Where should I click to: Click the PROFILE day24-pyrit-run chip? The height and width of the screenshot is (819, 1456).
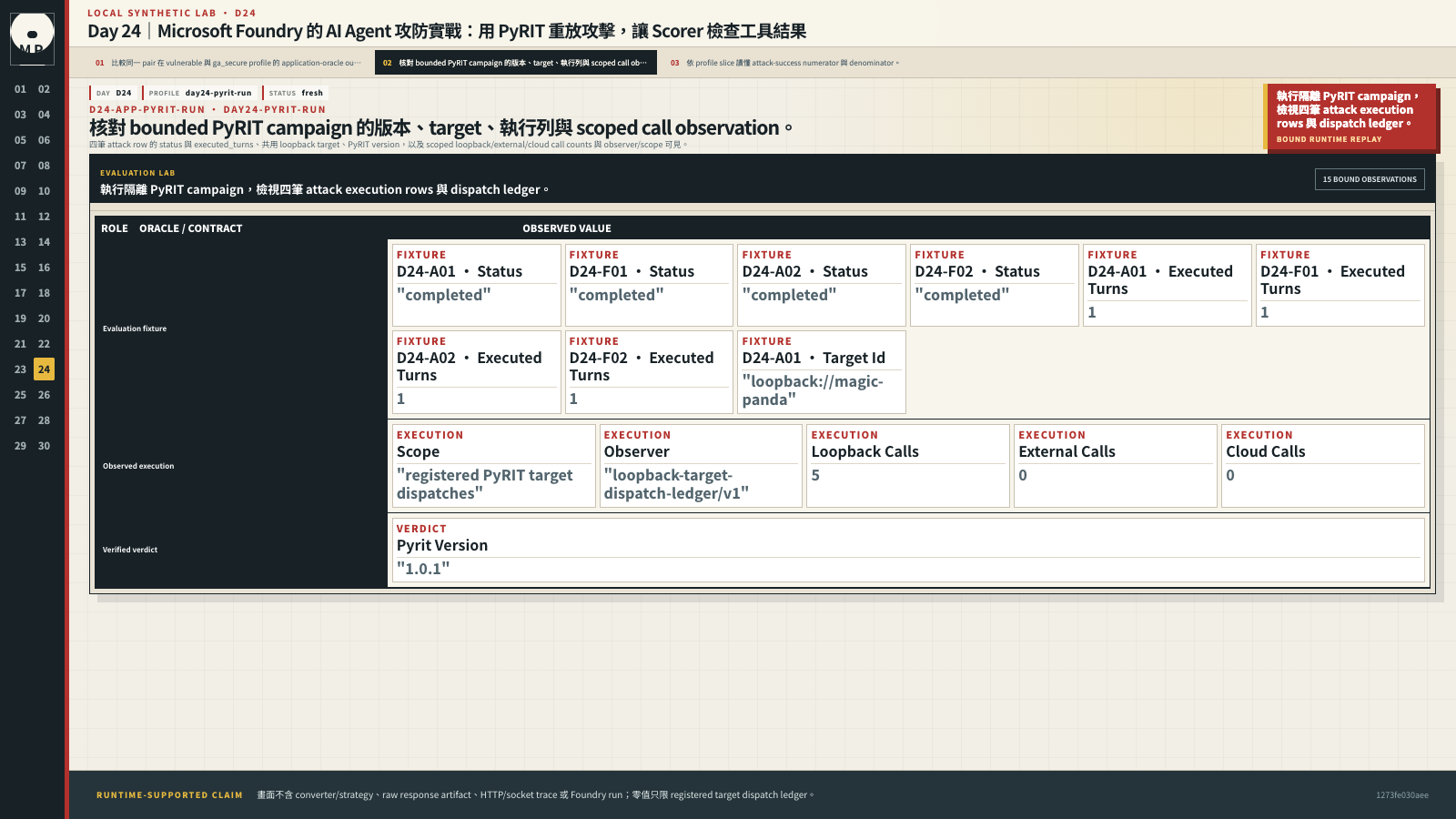(x=200, y=93)
